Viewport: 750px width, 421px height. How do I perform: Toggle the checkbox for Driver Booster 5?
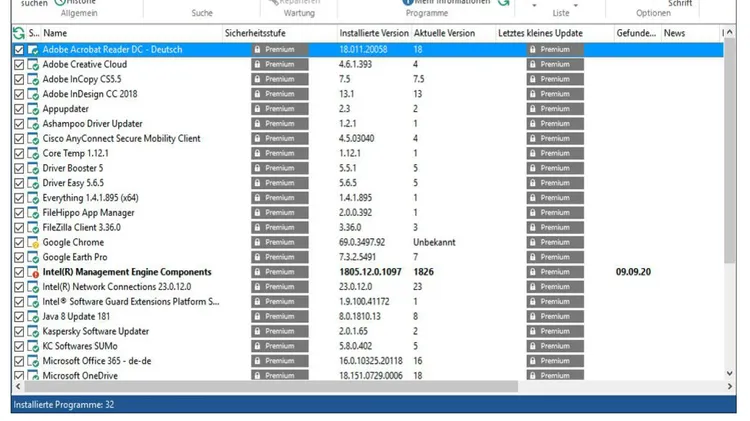(19, 168)
